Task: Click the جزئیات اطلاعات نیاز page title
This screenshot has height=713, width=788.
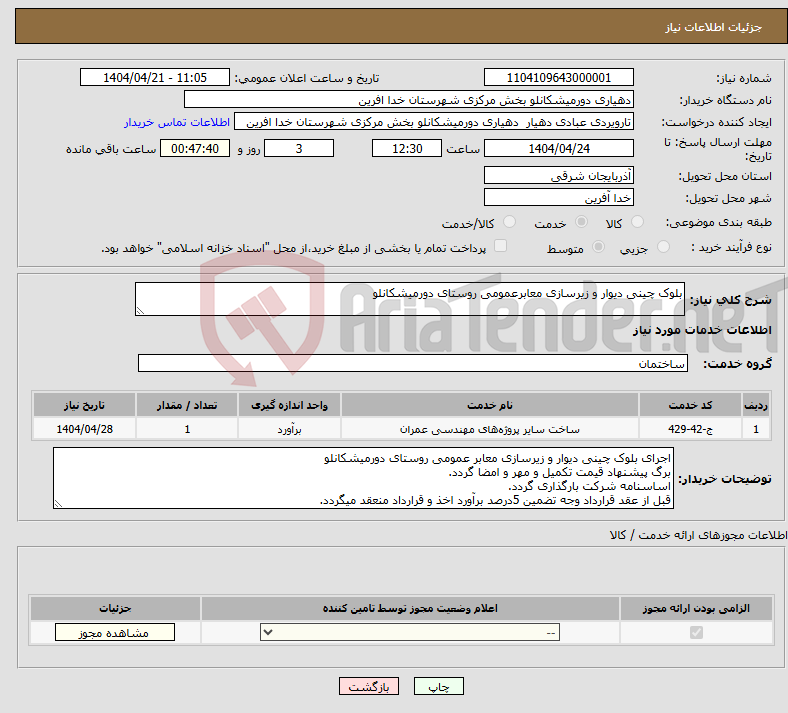Action: [714, 27]
